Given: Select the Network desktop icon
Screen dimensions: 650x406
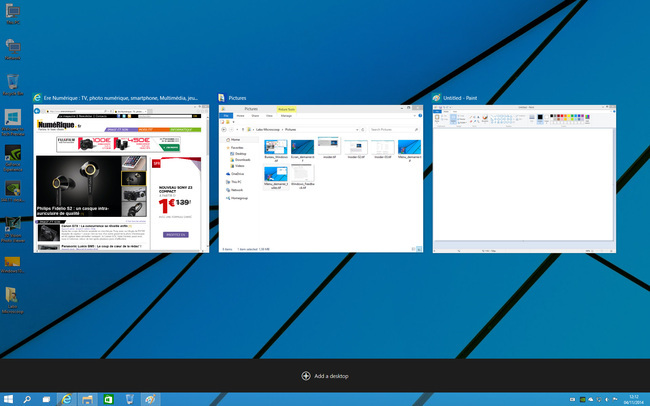Looking at the screenshot, I should (13, 49).
